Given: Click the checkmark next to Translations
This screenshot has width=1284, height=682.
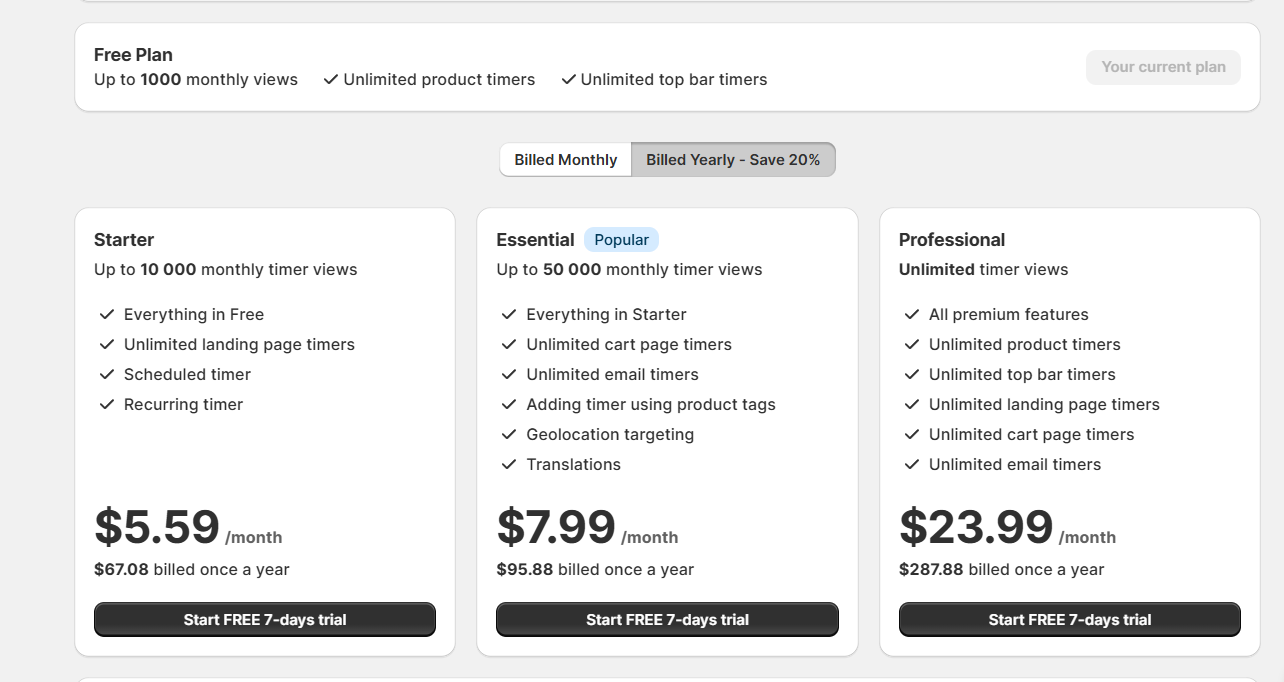Looking at the screenshot, I should tap(509, 465).
